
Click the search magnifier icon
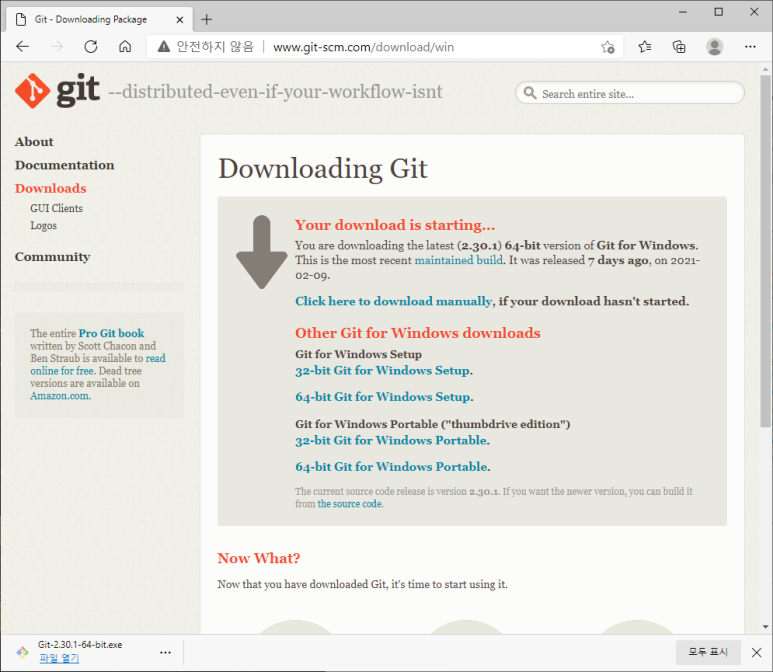(x=530, y=93)
